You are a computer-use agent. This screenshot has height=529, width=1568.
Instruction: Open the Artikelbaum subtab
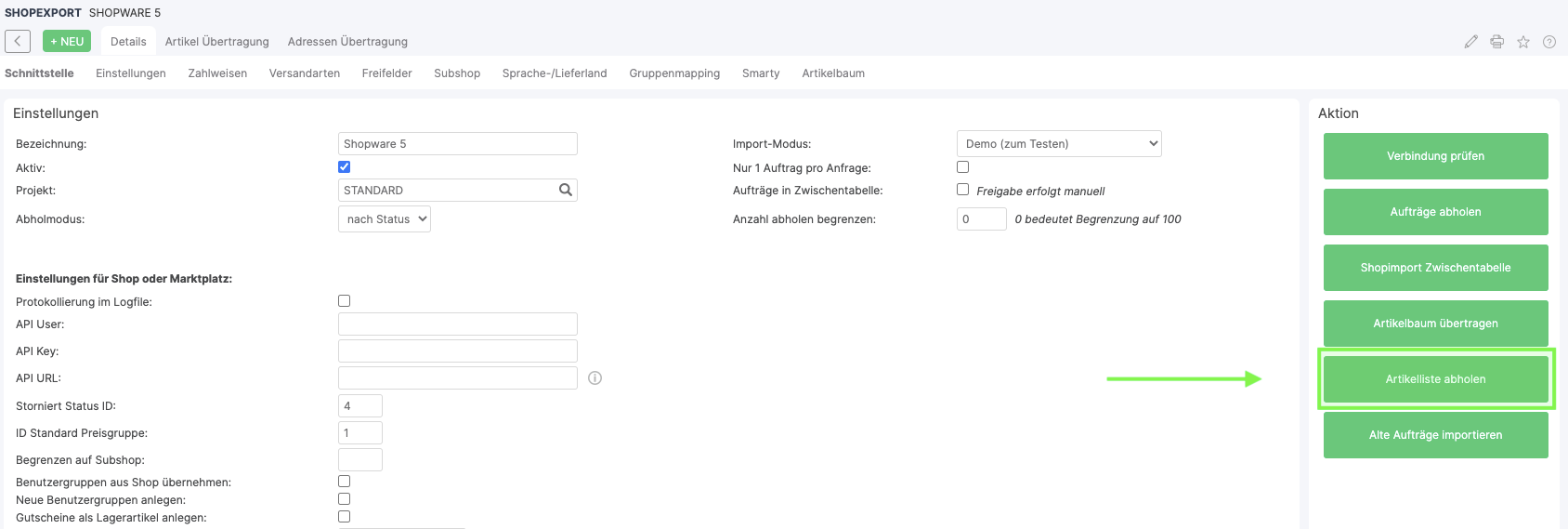tap(833, 73)
